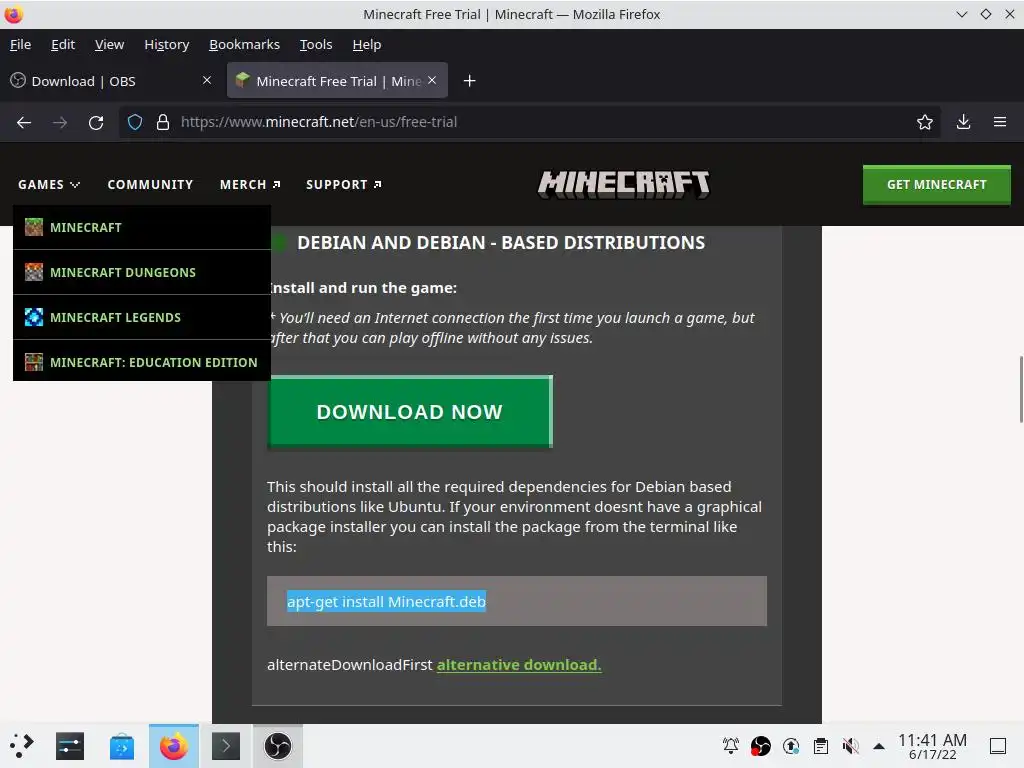
Task: Open the clock and calendar
Action: [x=932, y=746]
